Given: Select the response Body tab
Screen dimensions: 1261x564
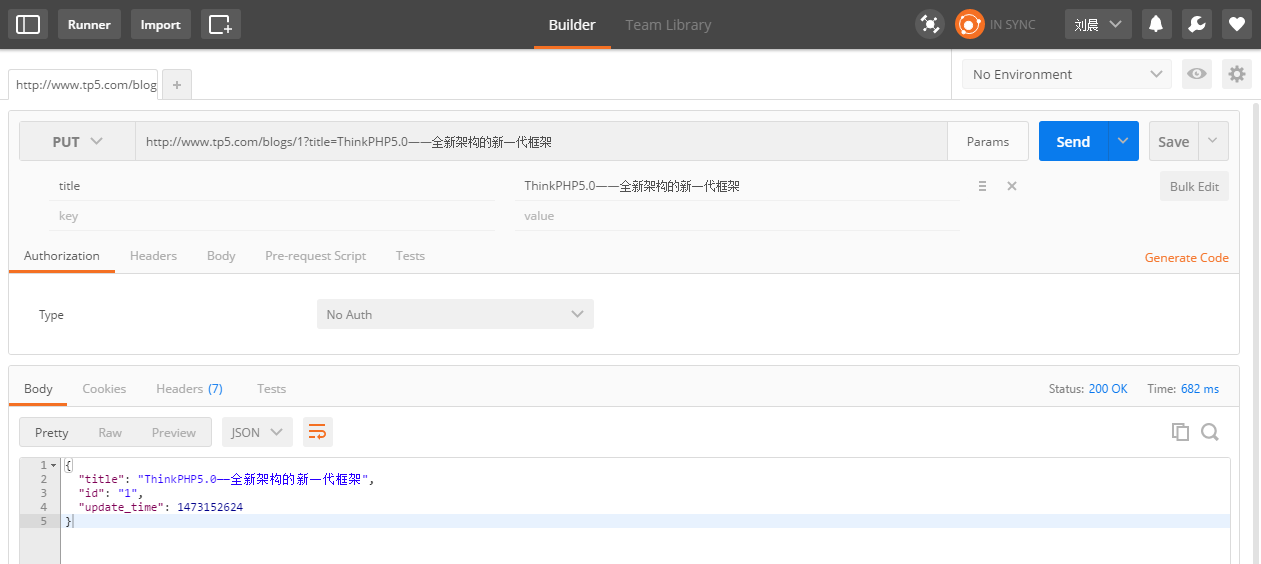Looking at the screenshot, I should click(38, 389).
